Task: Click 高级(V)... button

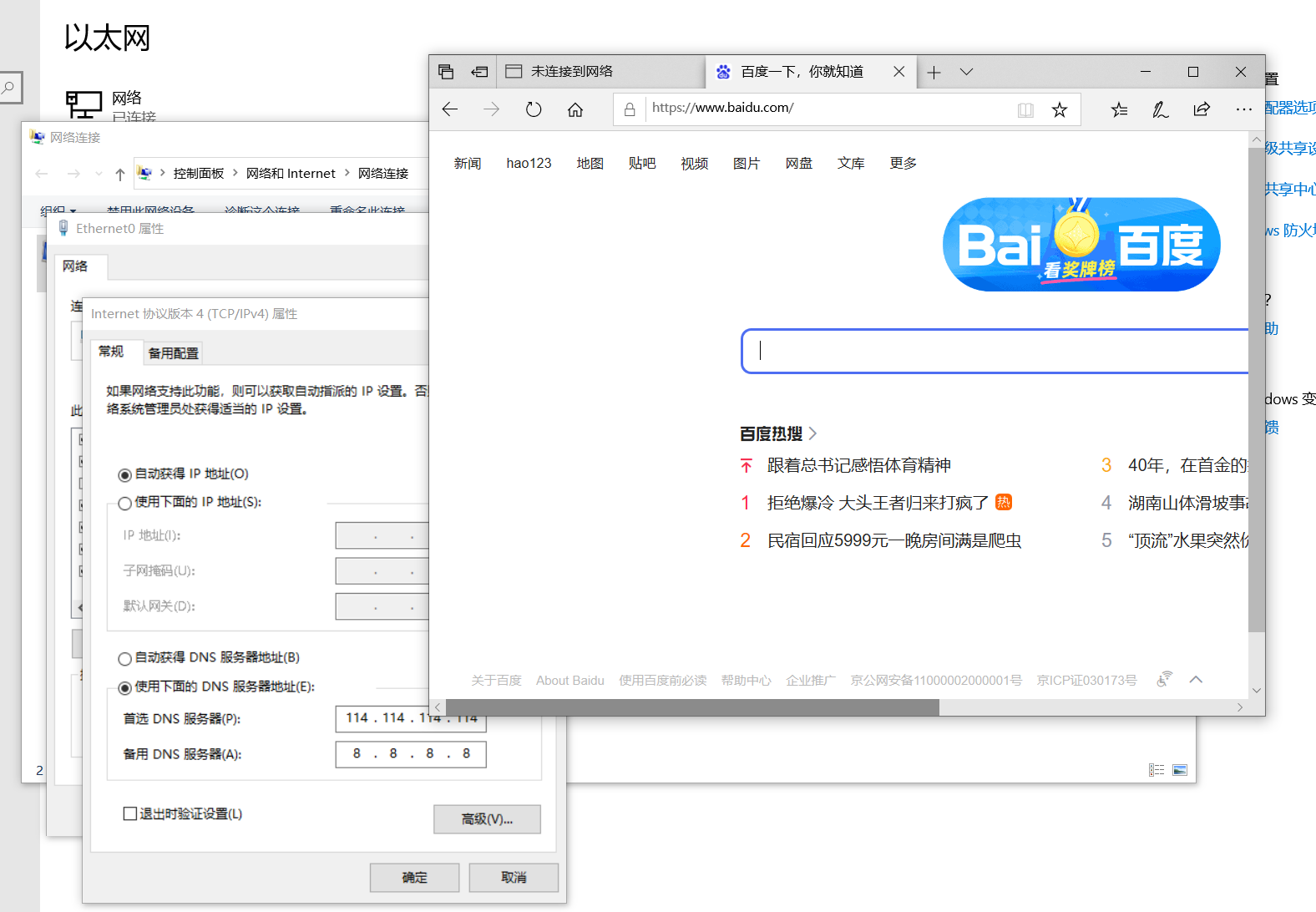Action: click(x=487, y=819)
